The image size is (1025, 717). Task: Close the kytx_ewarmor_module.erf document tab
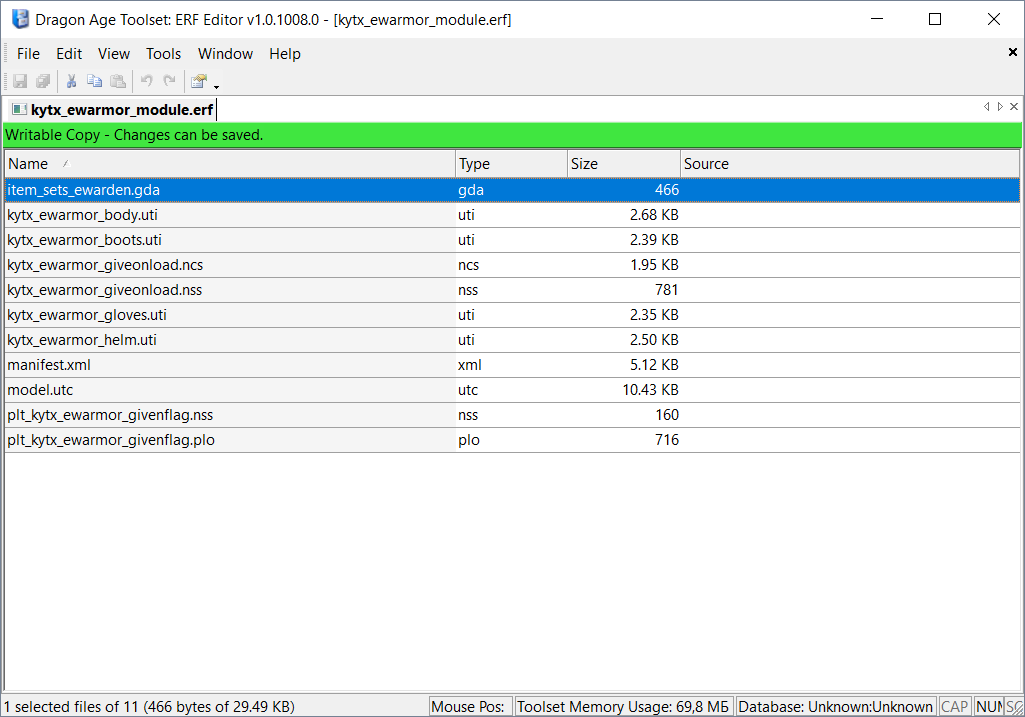click(1014, 107)
